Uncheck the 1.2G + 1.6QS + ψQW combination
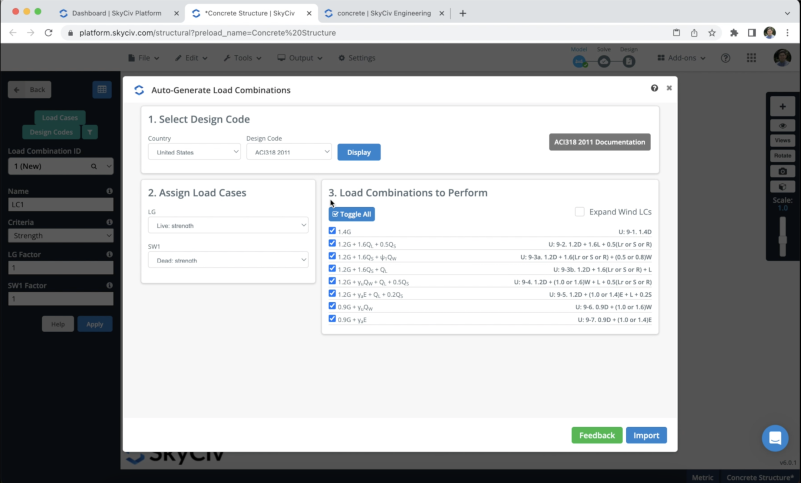This screenshot has width=801, height=483. 332,256
